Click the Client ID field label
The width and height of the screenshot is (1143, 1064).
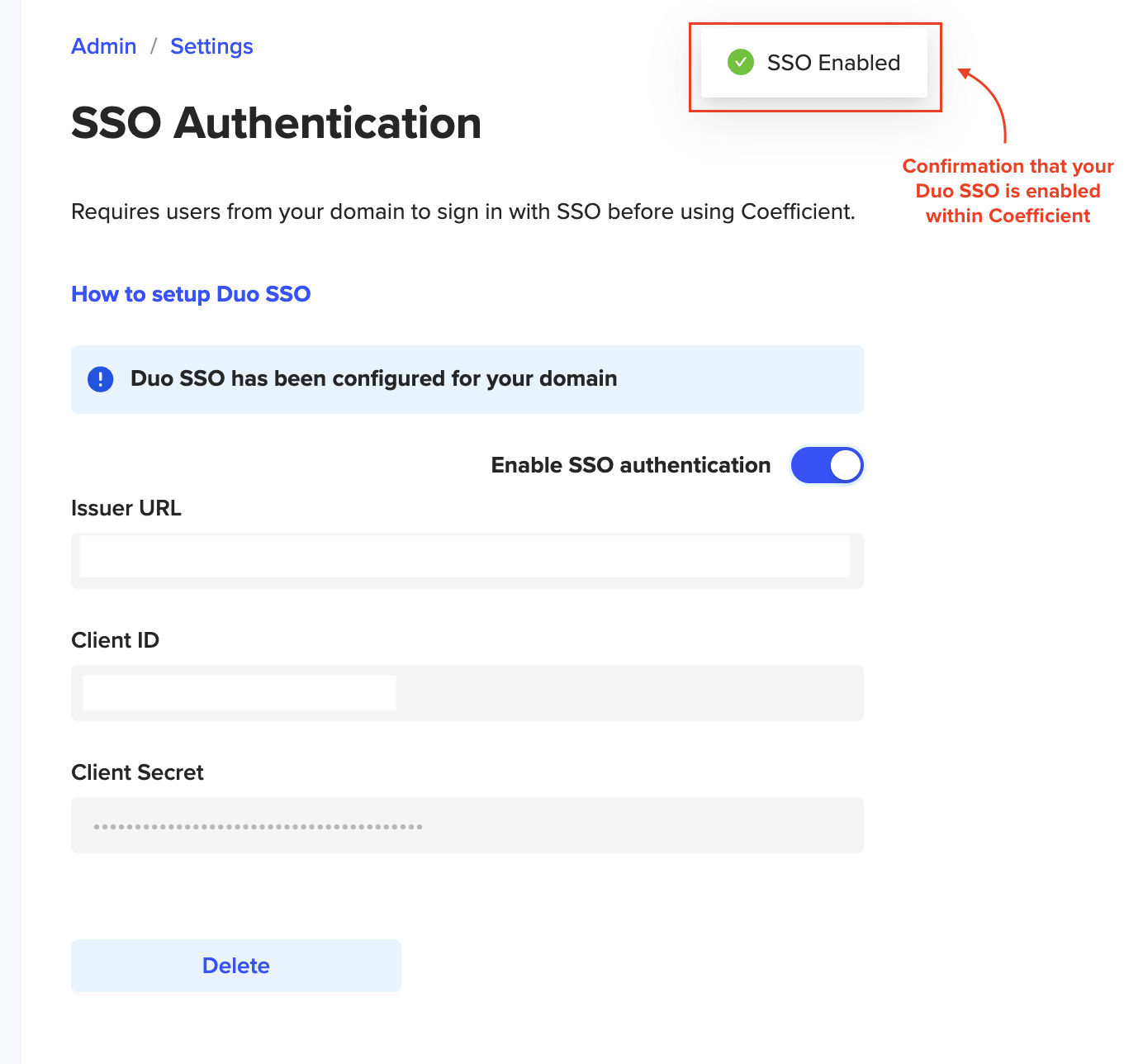[x=116, y=640]
